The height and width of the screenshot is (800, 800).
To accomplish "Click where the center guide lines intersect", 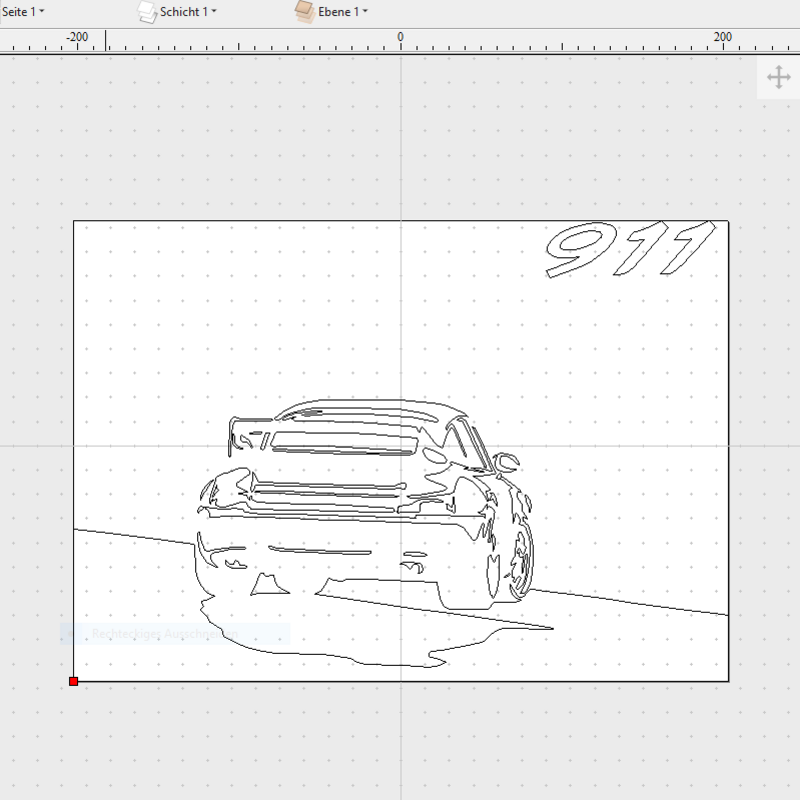I will (x=401, y=445).
